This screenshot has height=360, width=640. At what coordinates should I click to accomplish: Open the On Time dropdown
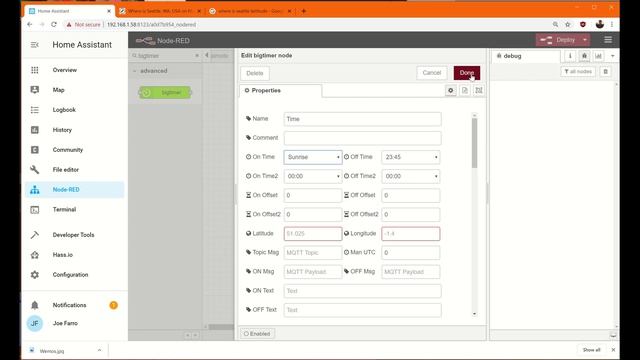[313, 157]
